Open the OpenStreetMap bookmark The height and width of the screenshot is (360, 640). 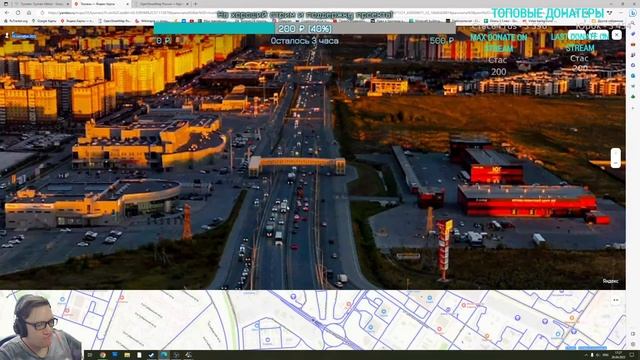click(x=115, y=20)
